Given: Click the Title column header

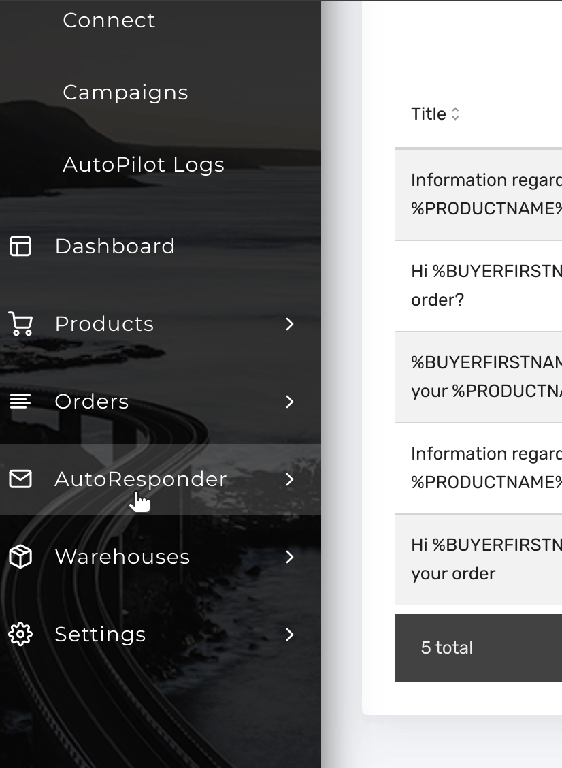Looking at the screenshot, I should (x=429, y=114).
